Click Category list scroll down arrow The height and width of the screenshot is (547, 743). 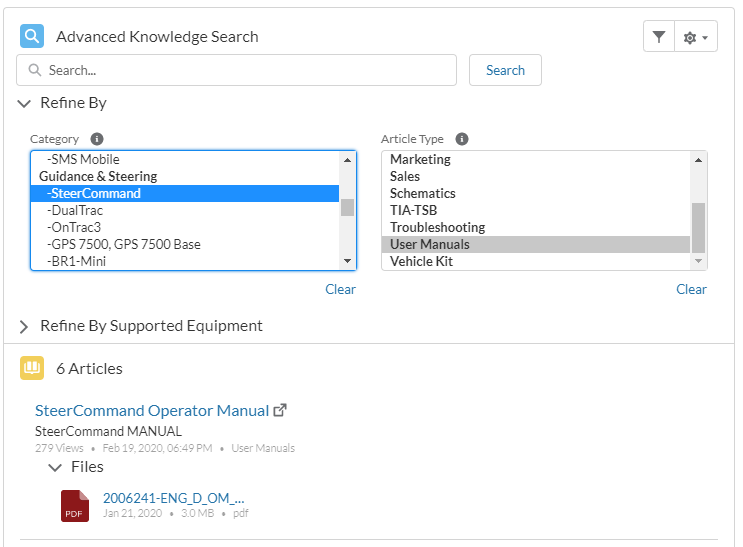[347, 261]
